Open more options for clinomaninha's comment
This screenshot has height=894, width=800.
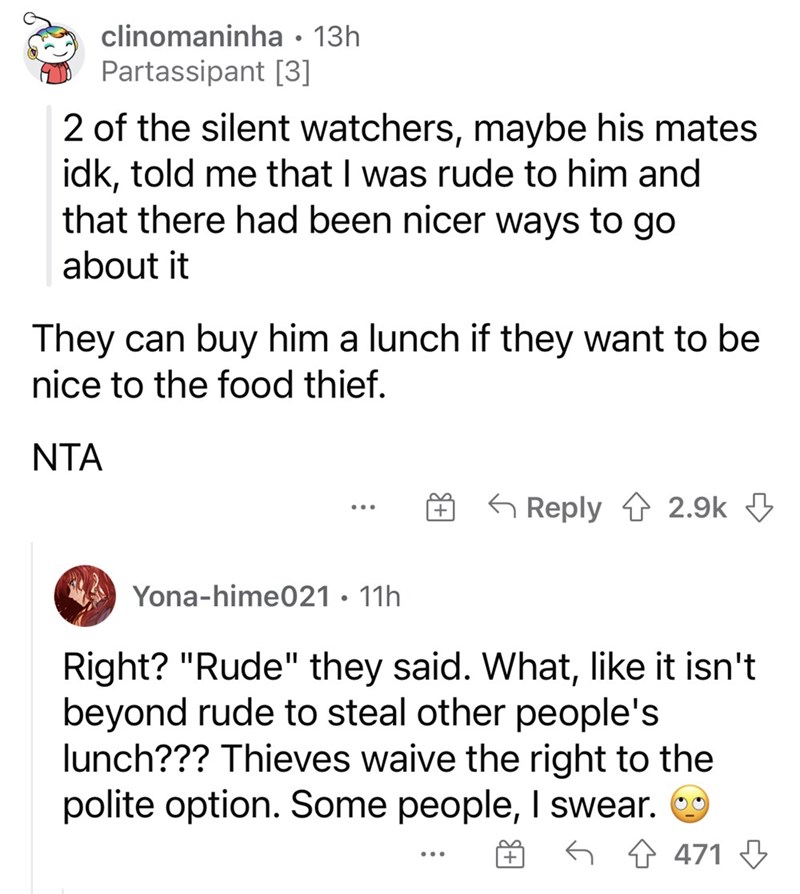coord(363,506)
